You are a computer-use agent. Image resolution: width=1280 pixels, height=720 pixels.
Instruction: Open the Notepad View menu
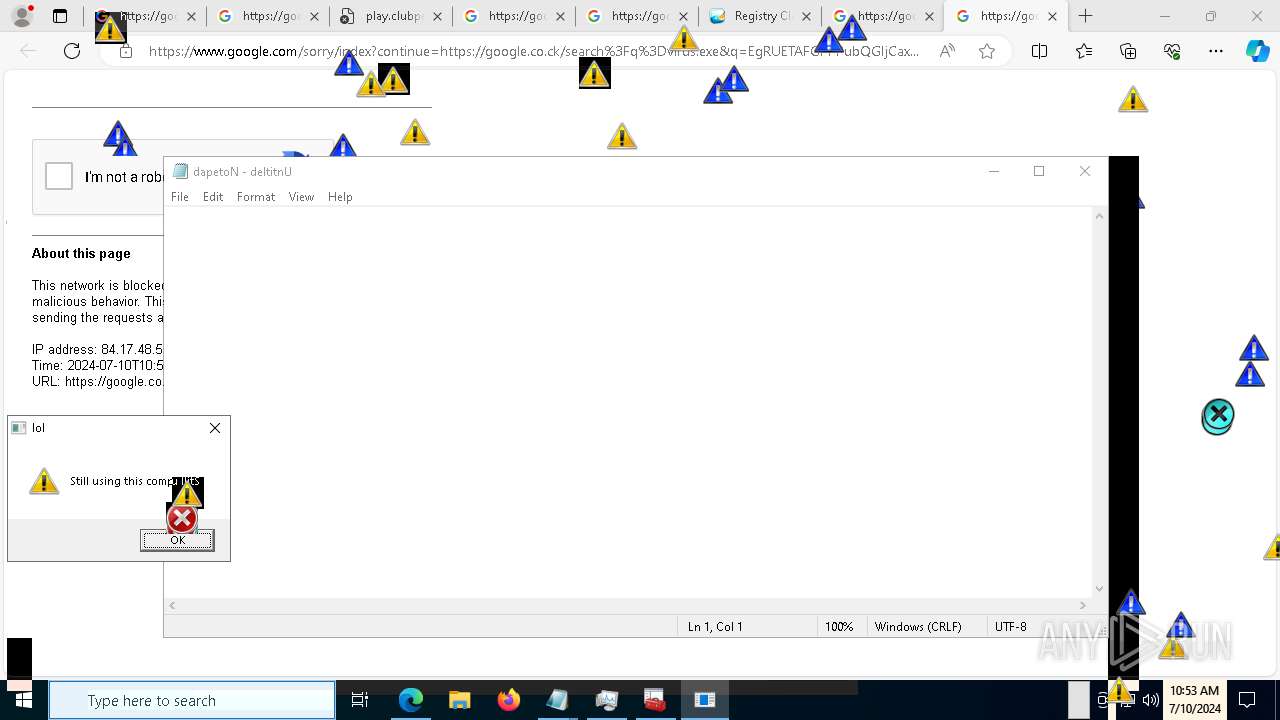pos(301,197)
